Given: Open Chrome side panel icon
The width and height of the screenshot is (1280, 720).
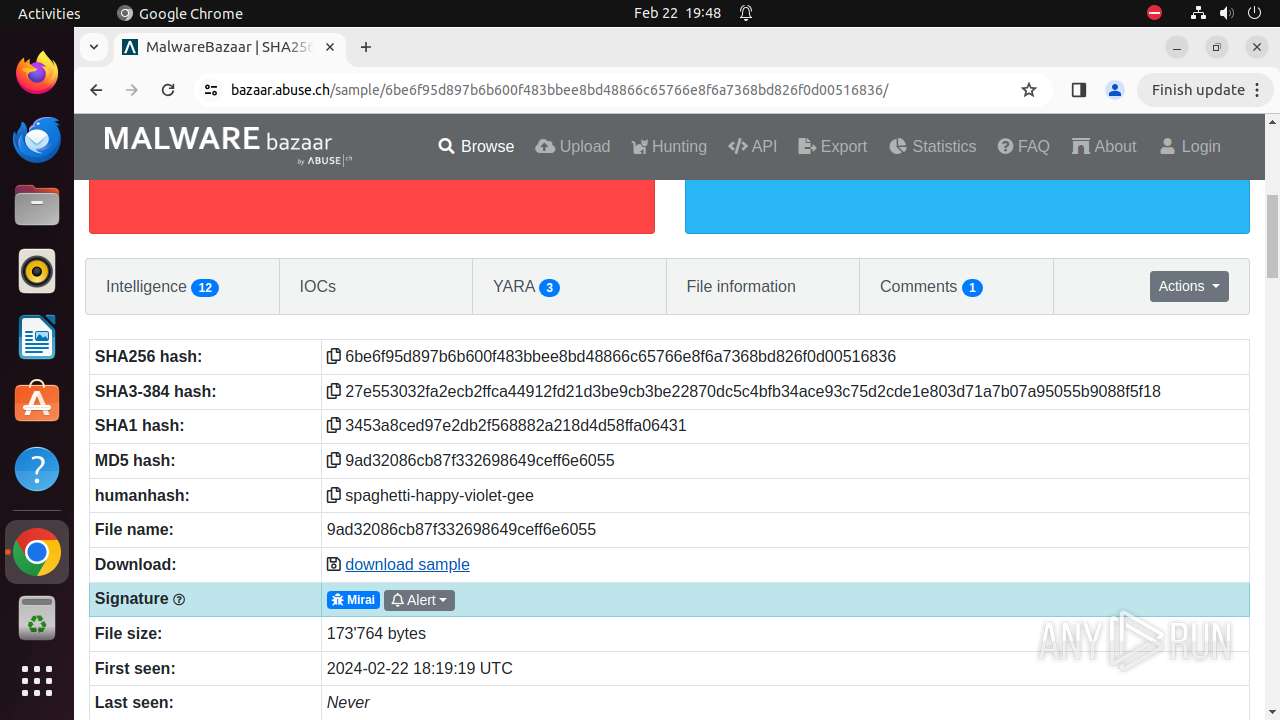Looking at the screenshot, I should [1078, 90].
